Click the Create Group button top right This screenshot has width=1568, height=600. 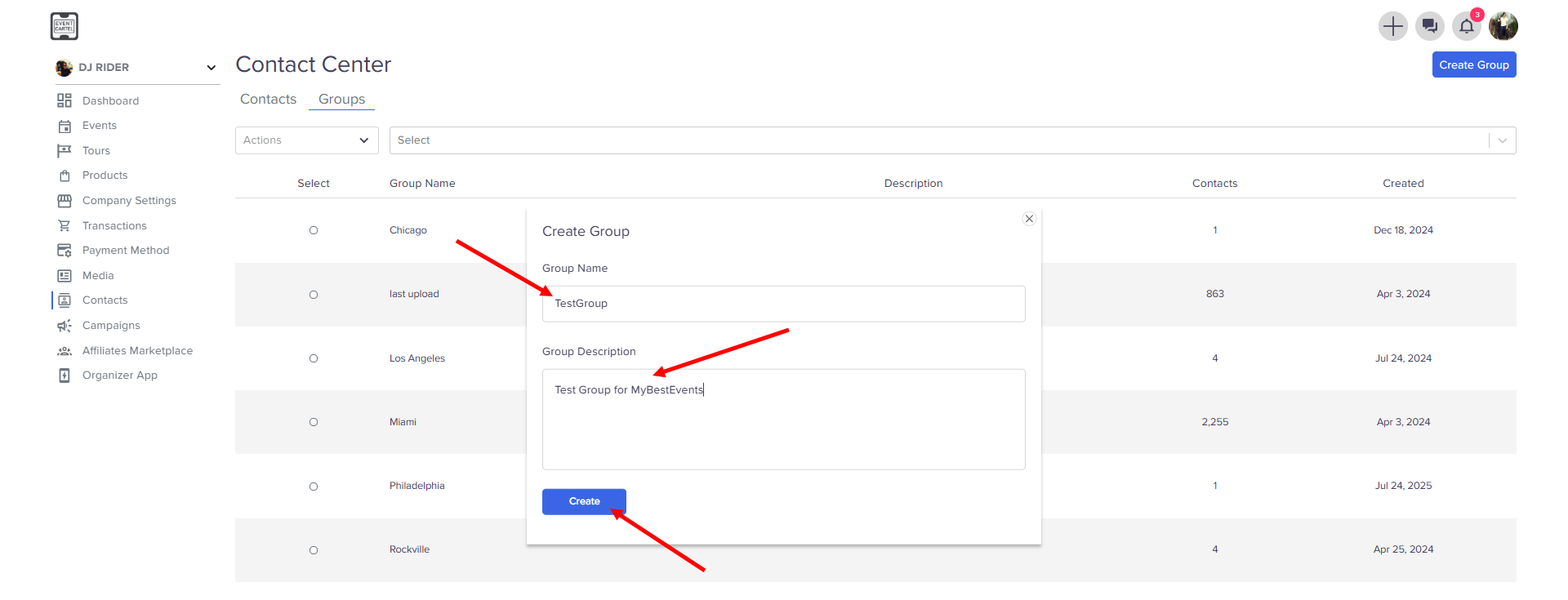pyautogui.click(x=1474, y=64)
